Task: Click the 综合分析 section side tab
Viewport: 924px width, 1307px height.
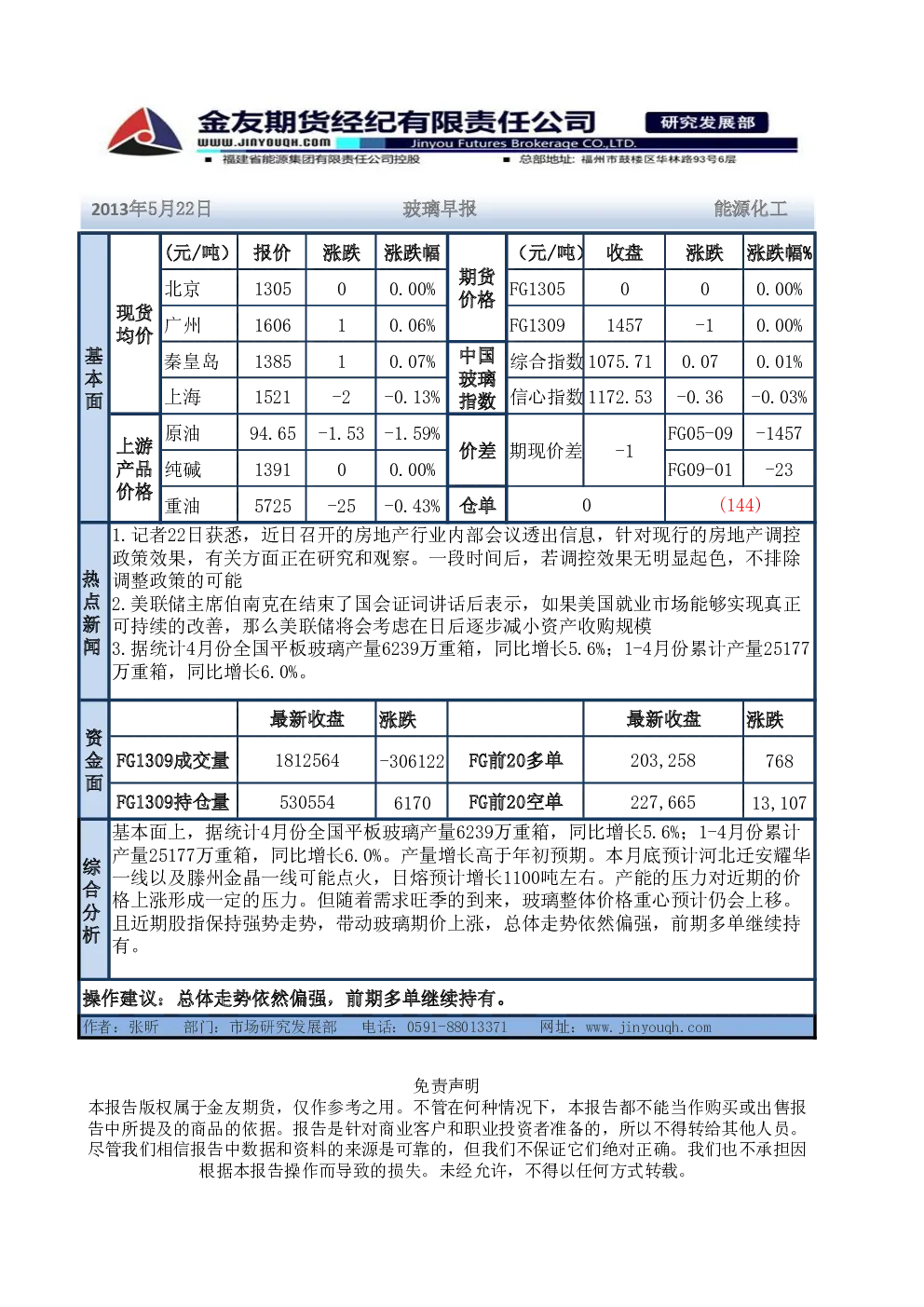Action: coord(92,900)
